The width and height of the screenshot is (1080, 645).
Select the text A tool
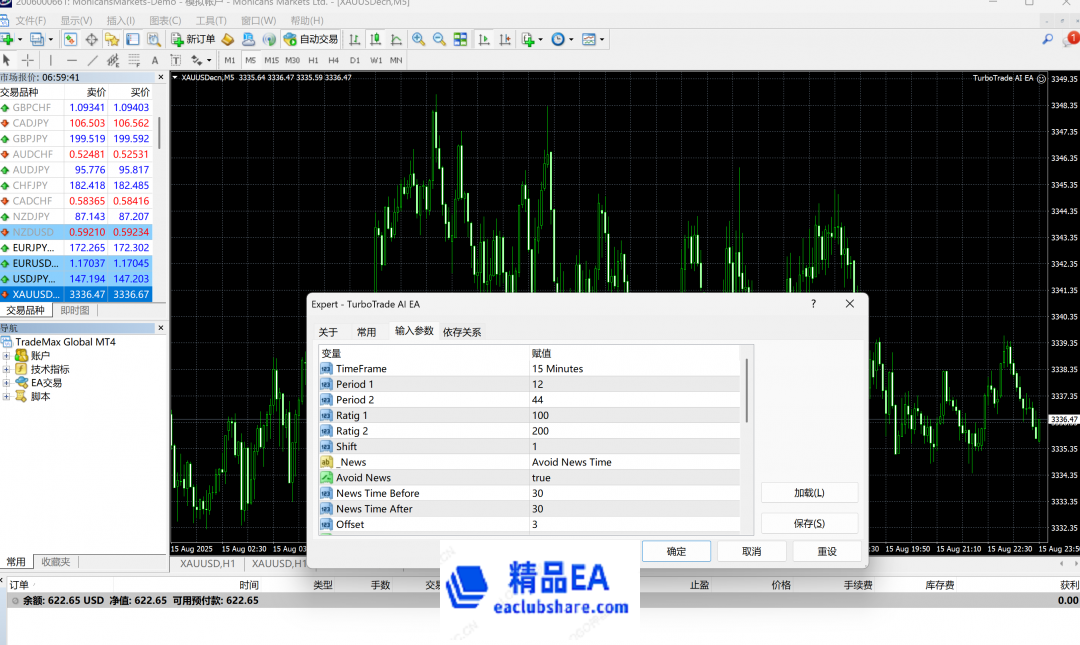155,60
